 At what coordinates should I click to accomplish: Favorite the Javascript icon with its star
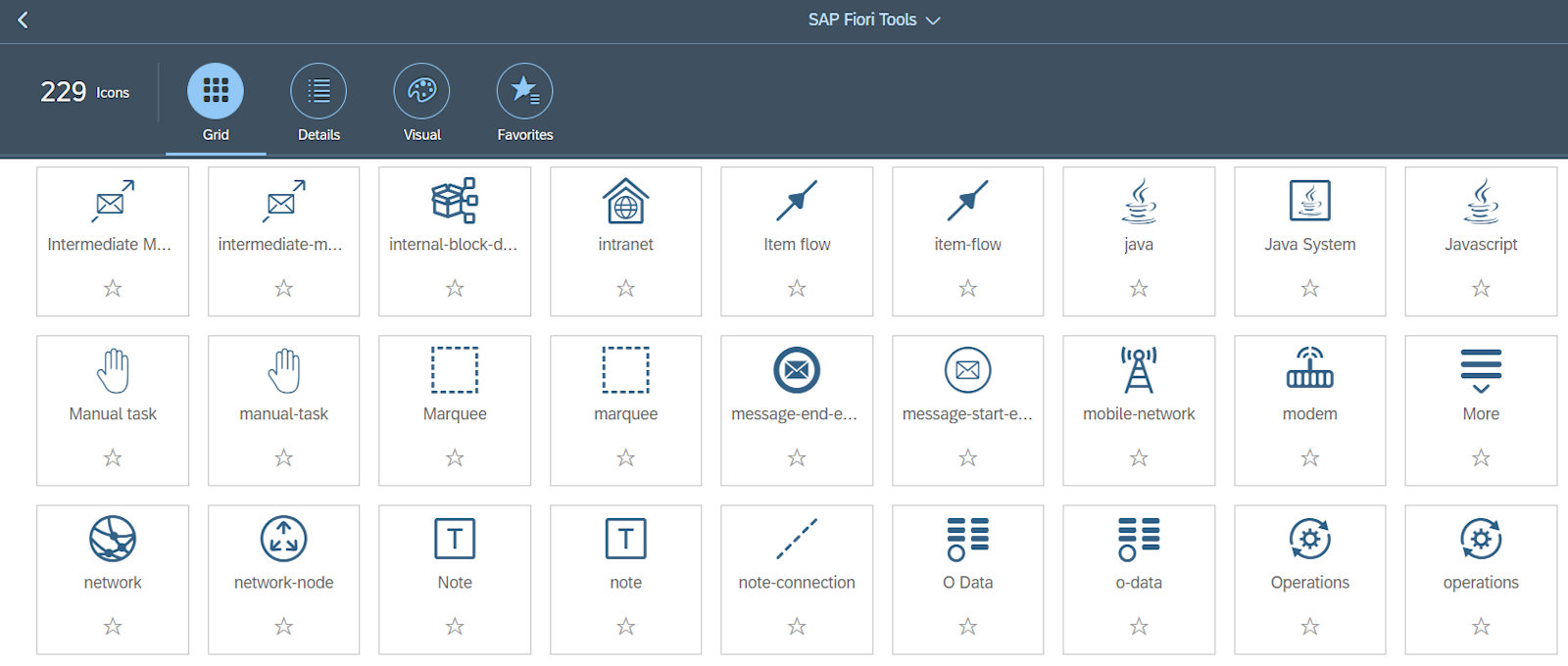point(1481,288)
